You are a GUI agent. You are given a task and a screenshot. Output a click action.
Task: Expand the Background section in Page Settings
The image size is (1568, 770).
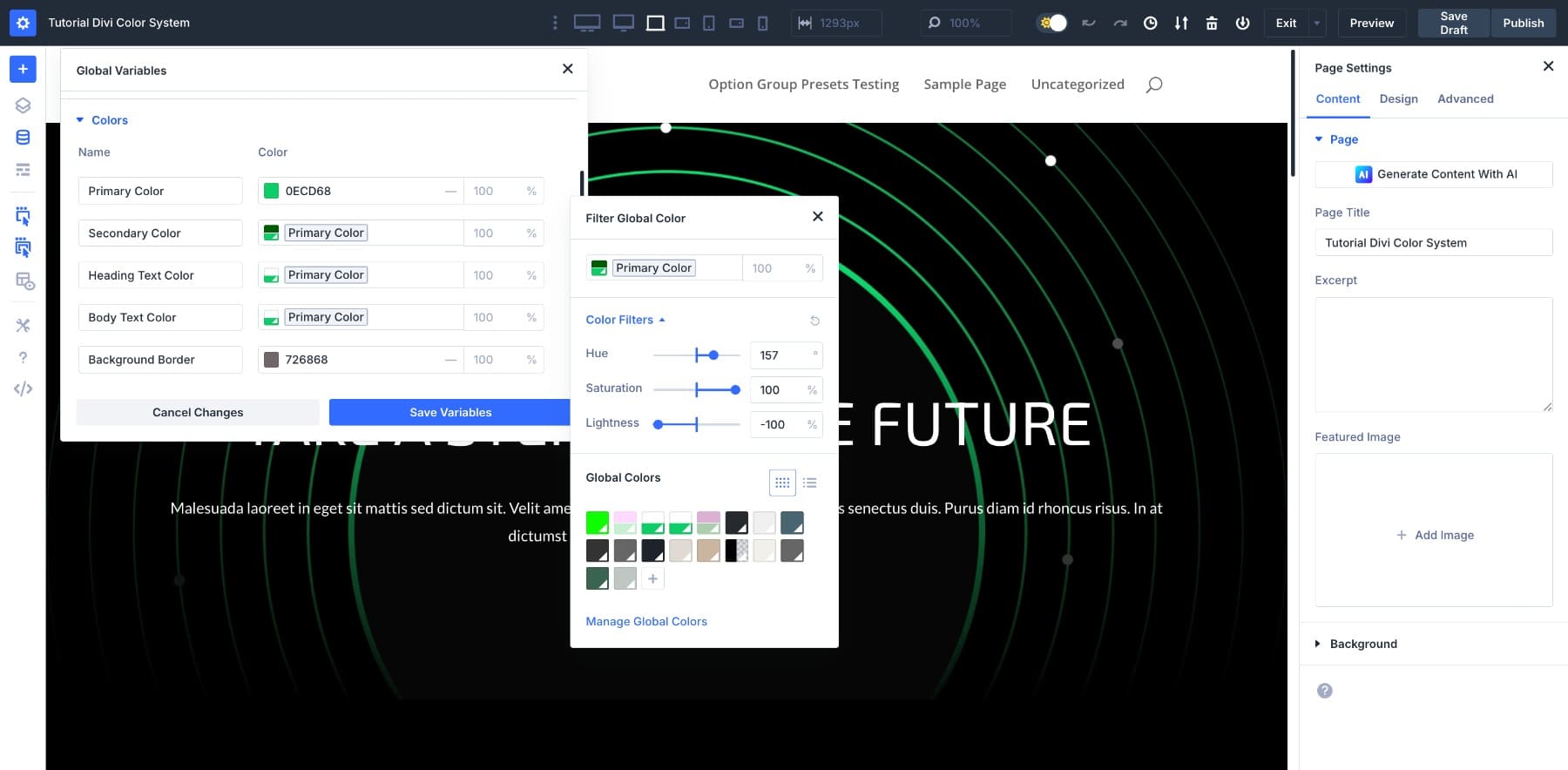point(1362,644)
